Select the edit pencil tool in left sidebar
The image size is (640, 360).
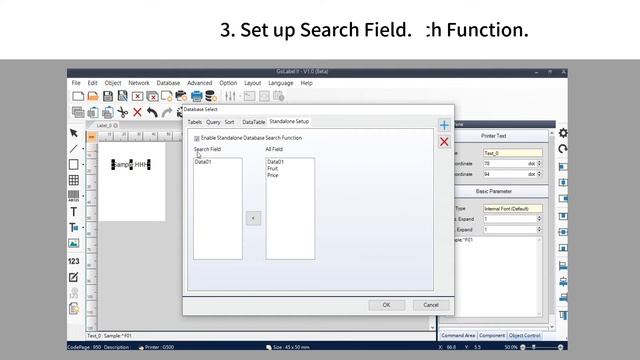[x=74, y=277]
